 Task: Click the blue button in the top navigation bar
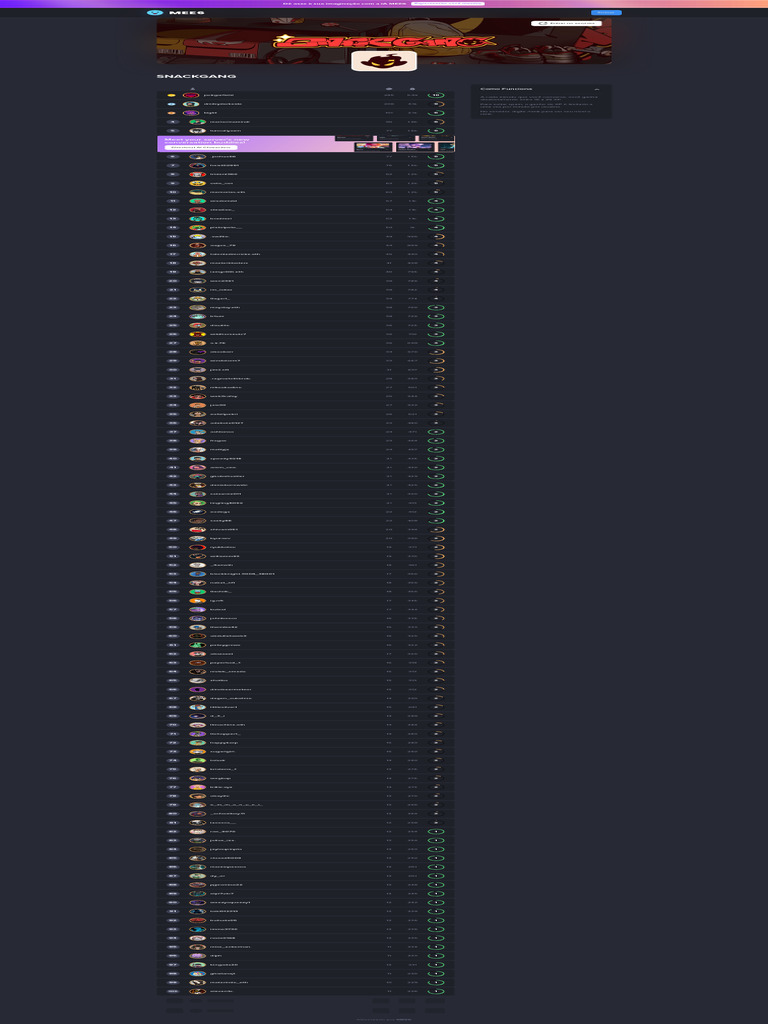[606, 12]
